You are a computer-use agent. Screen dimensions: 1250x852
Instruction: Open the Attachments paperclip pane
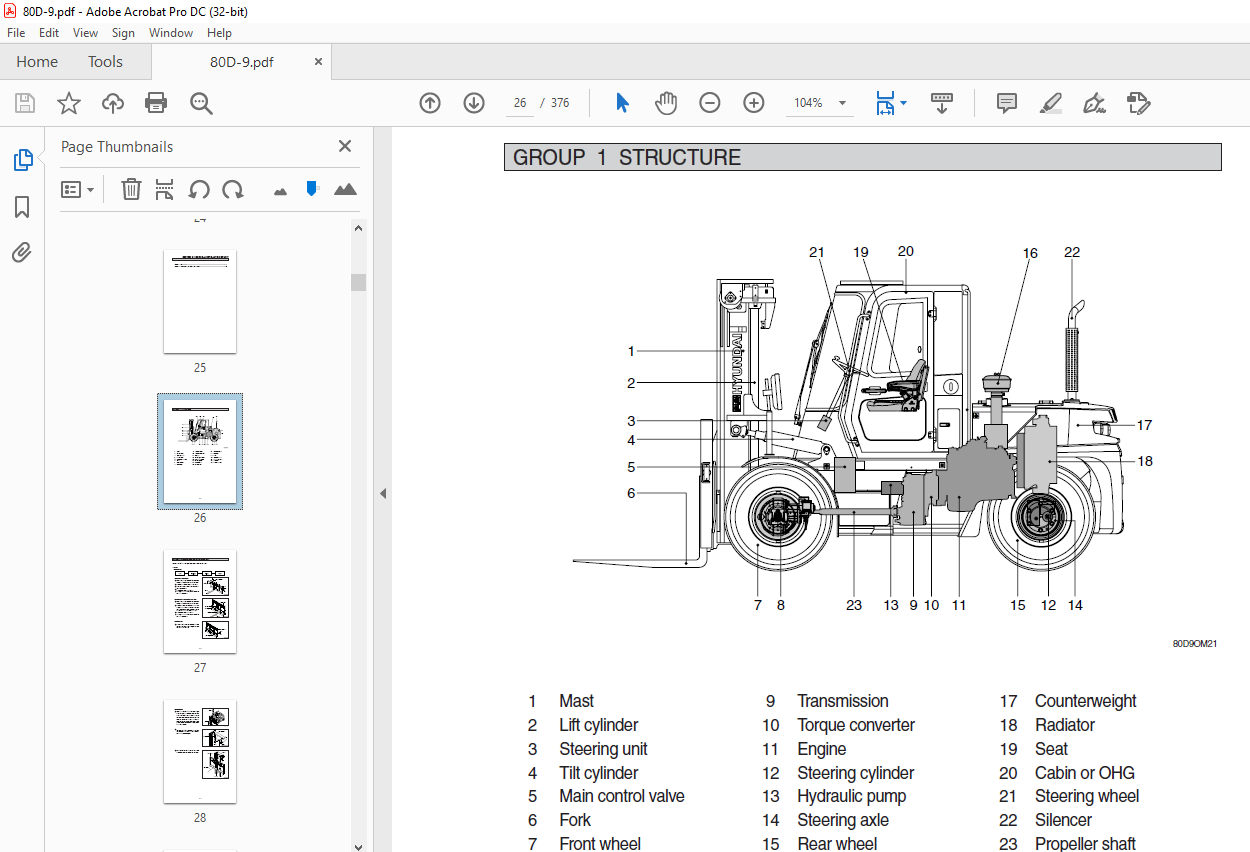(x=22, y=253)
